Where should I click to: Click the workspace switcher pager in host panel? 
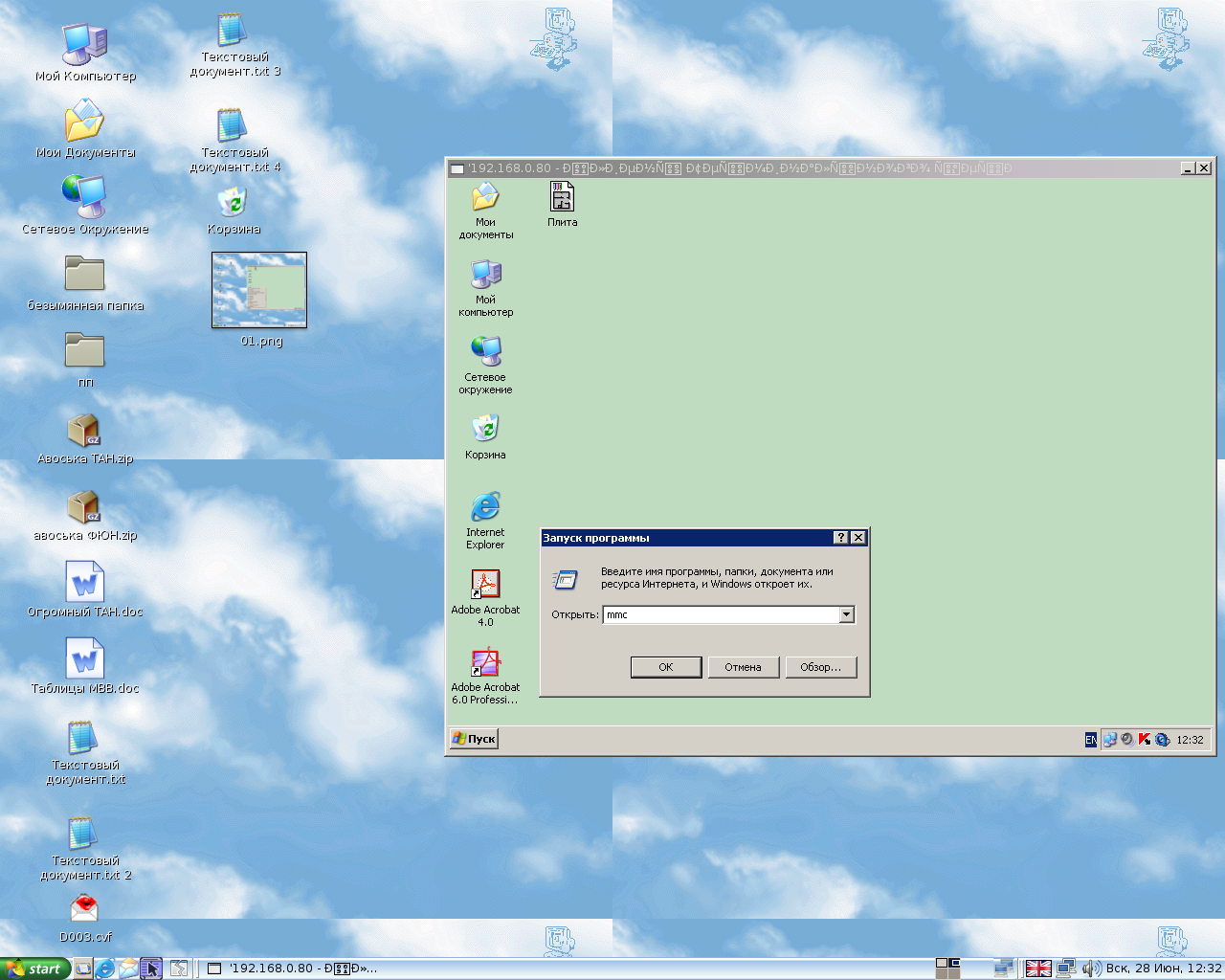pos(947,969)
